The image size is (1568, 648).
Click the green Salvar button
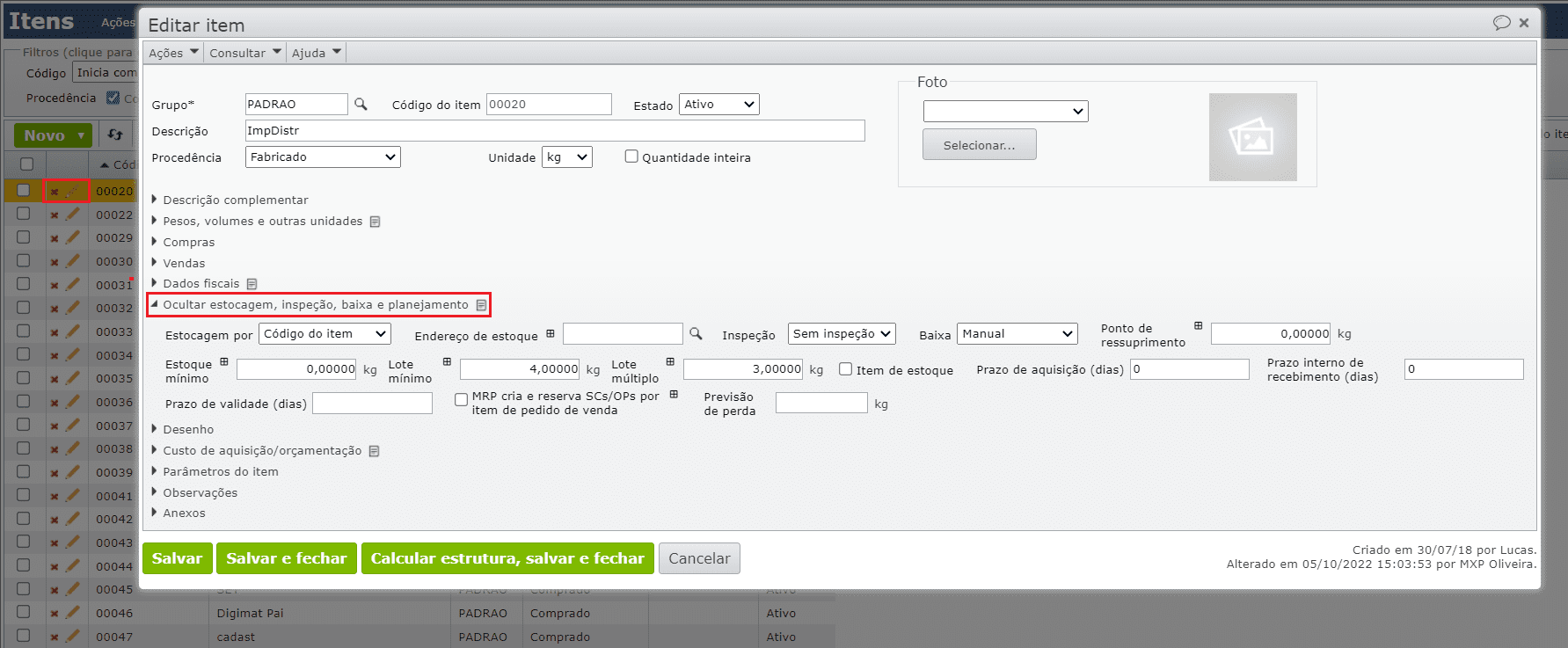click(177, 558)
